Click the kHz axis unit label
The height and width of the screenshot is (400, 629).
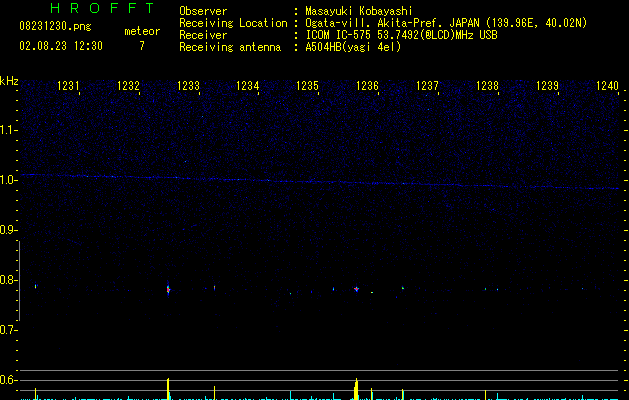click(9, 81)
